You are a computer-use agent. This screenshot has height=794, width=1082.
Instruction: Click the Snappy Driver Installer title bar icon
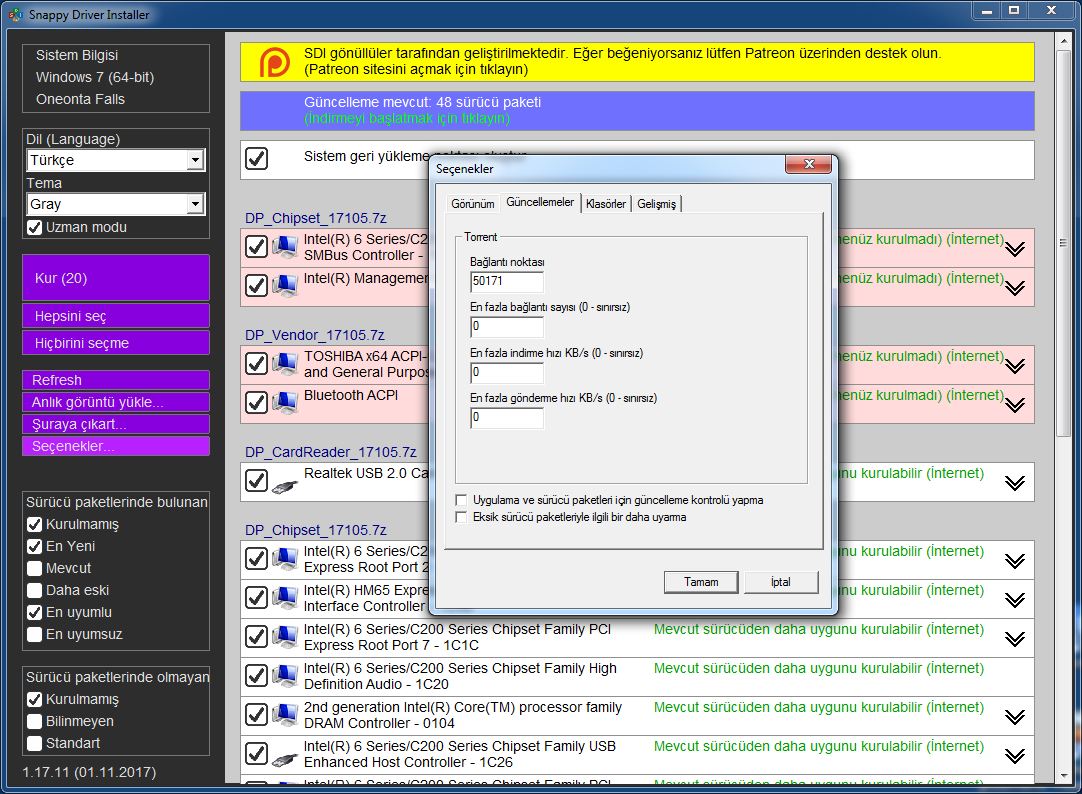tap(15, 14)
